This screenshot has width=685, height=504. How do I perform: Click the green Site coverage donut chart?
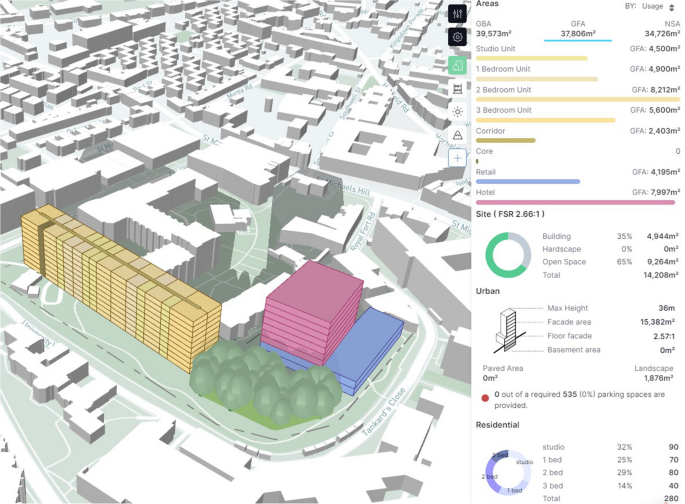tap(507, 254)
